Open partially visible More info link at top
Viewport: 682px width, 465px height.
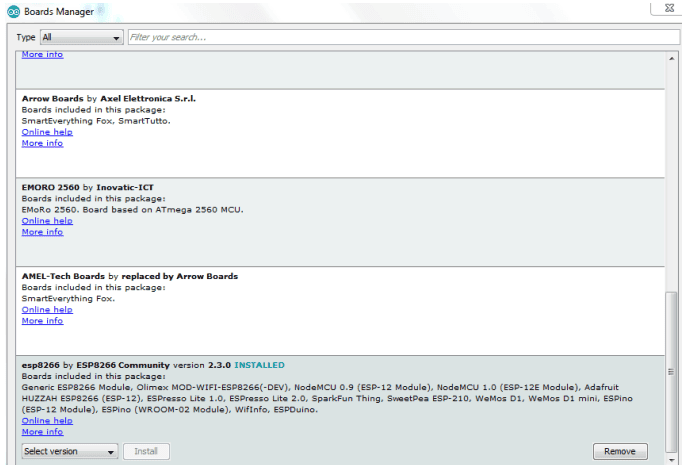[43, 54]
